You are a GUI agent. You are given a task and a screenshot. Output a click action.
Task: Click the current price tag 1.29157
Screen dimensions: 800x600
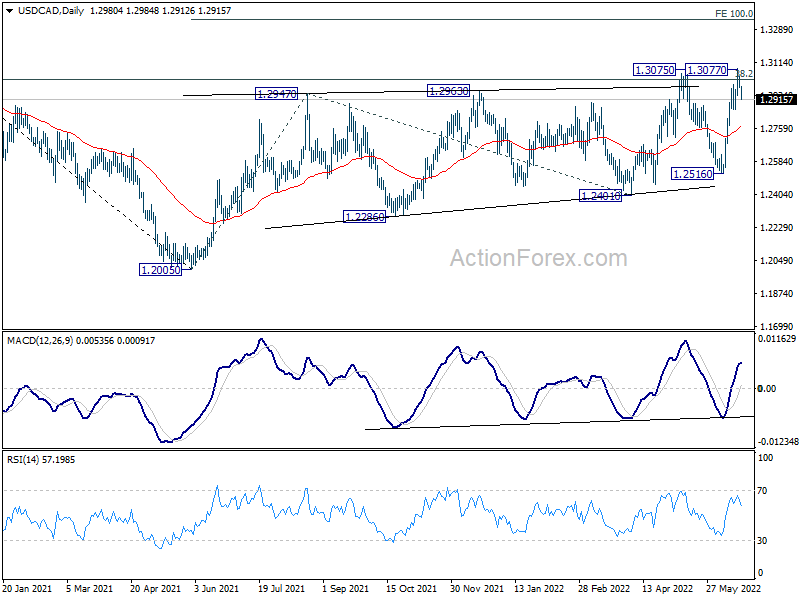(777, 100)
